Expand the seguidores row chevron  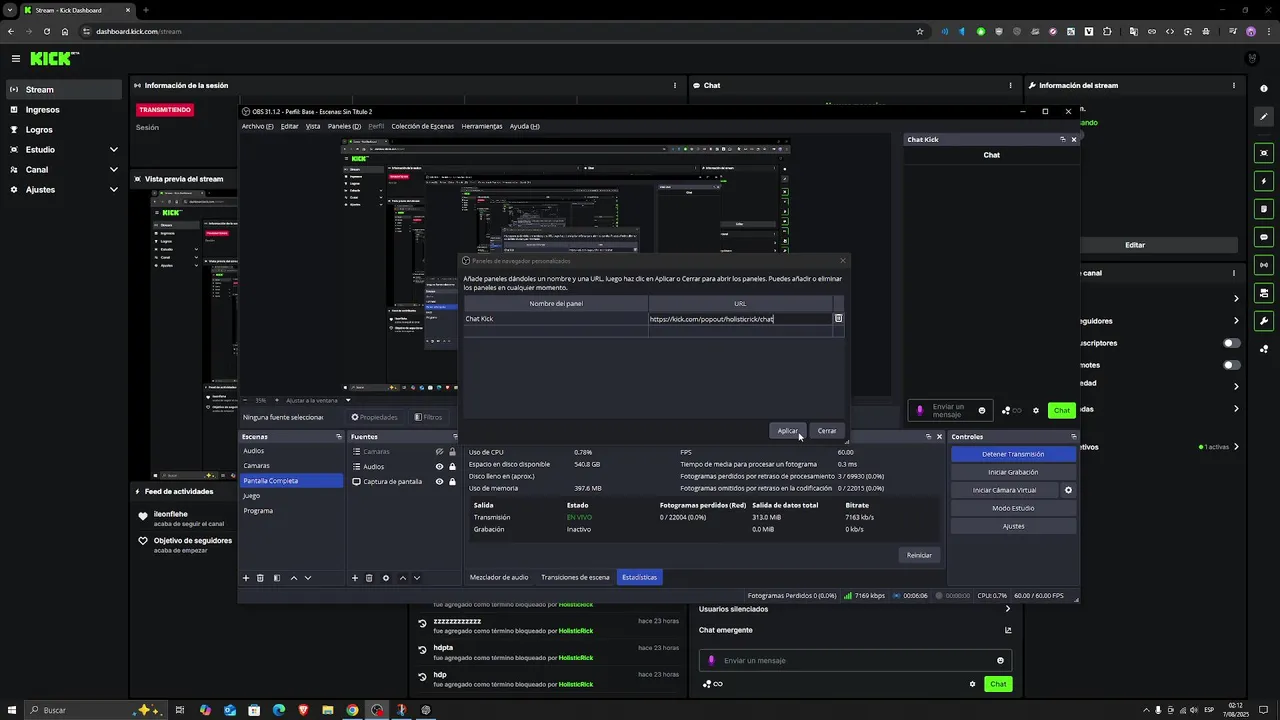pyautogui.click(x=1236, y=321)
